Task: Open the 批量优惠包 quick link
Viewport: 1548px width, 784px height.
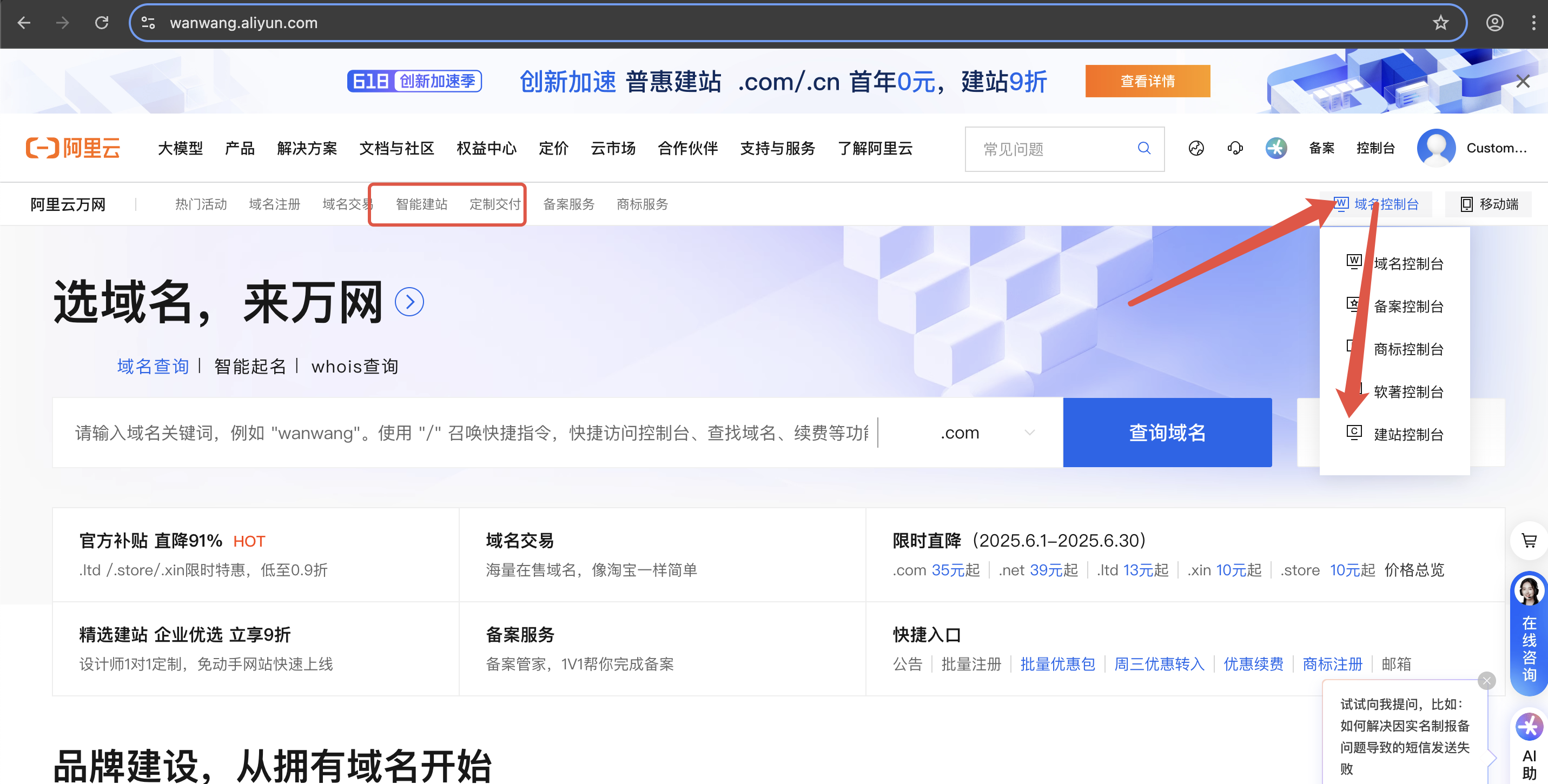Action: tap(1057, 664)
